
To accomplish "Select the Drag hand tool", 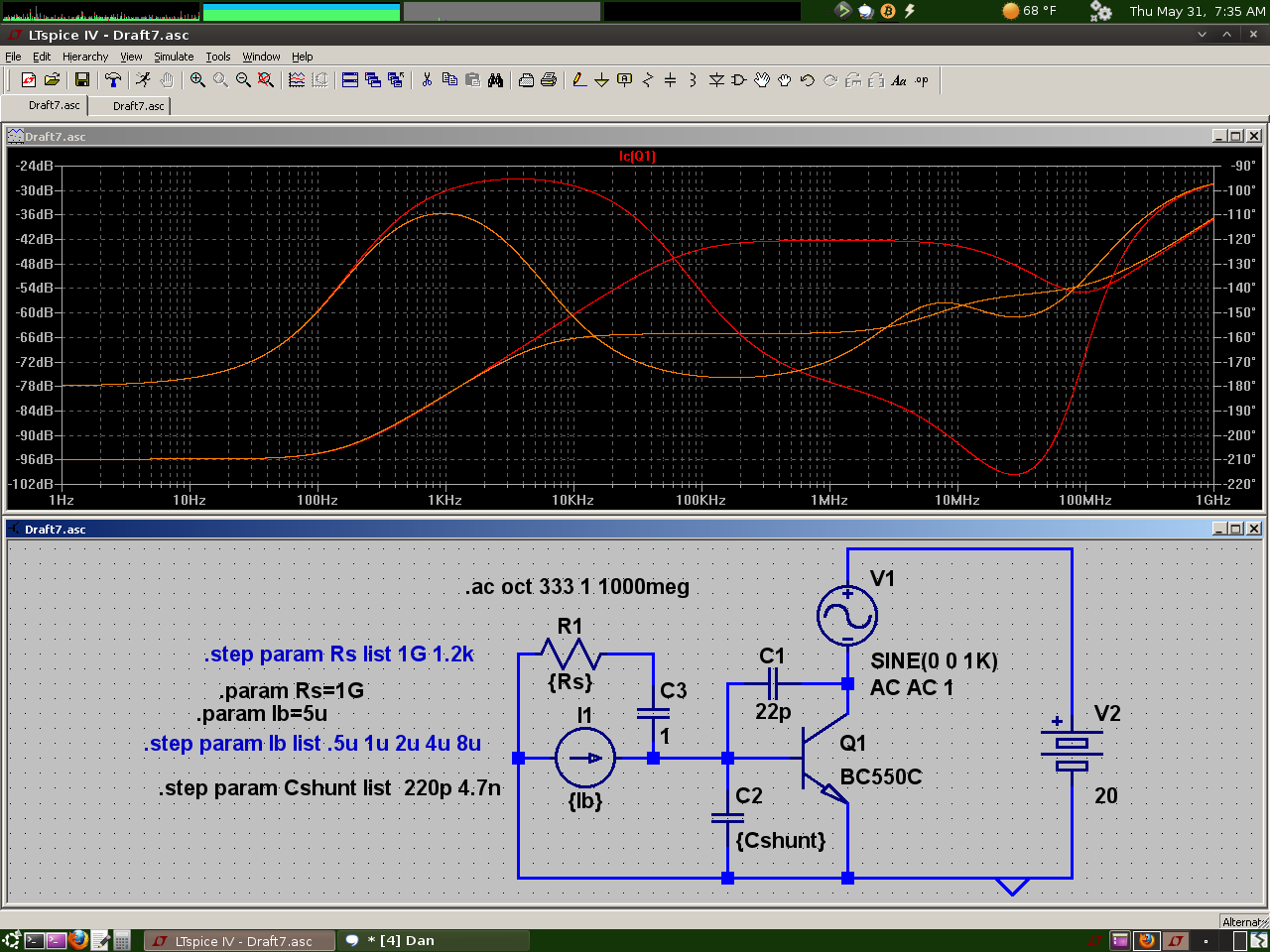I will (x=785, y=80).
